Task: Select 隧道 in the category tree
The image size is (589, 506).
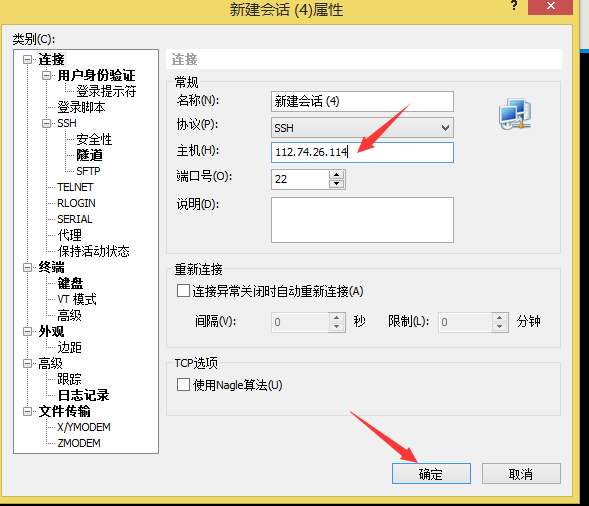Action: tap(89, 155)
